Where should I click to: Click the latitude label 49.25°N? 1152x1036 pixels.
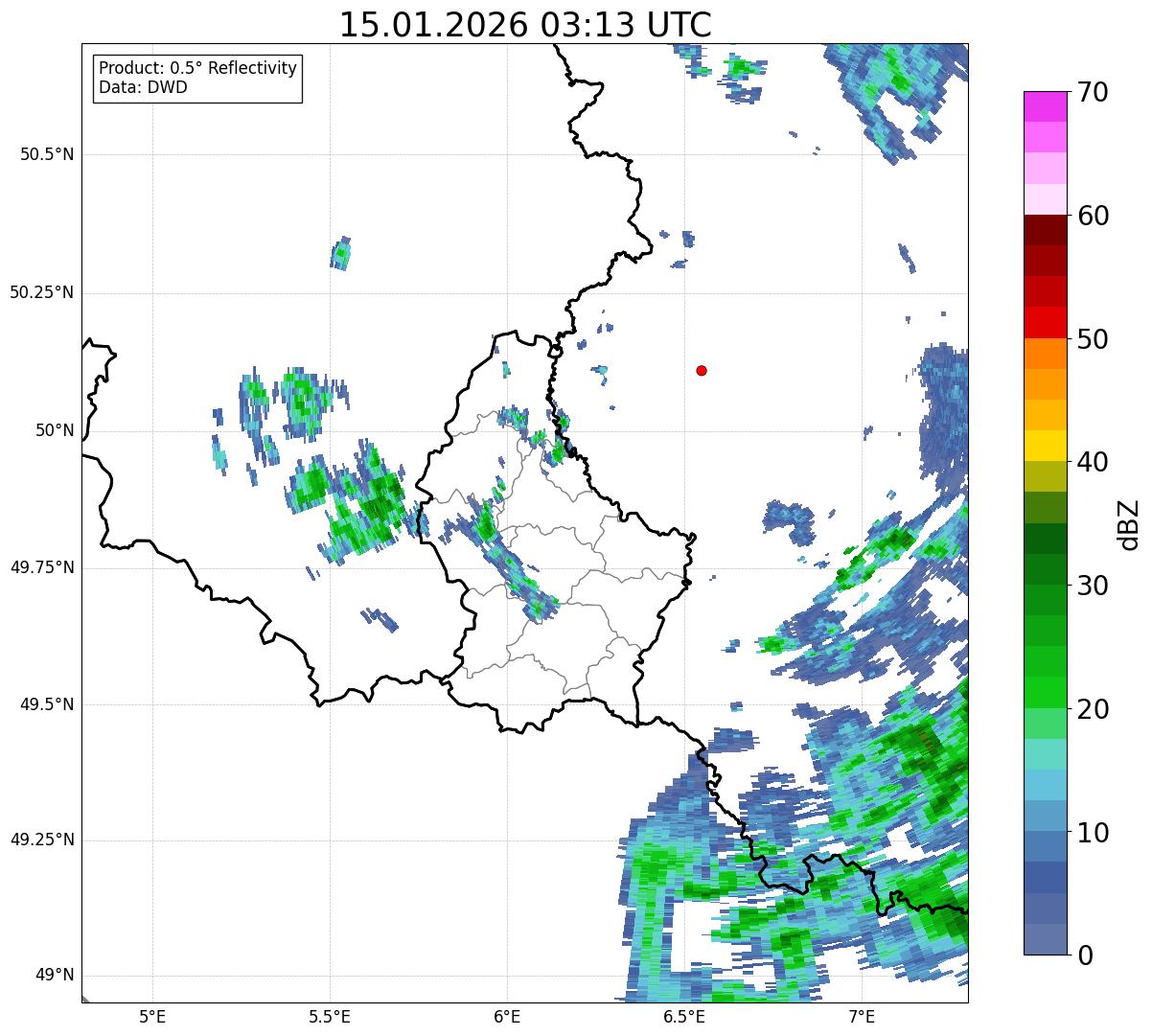coord(41,840)
